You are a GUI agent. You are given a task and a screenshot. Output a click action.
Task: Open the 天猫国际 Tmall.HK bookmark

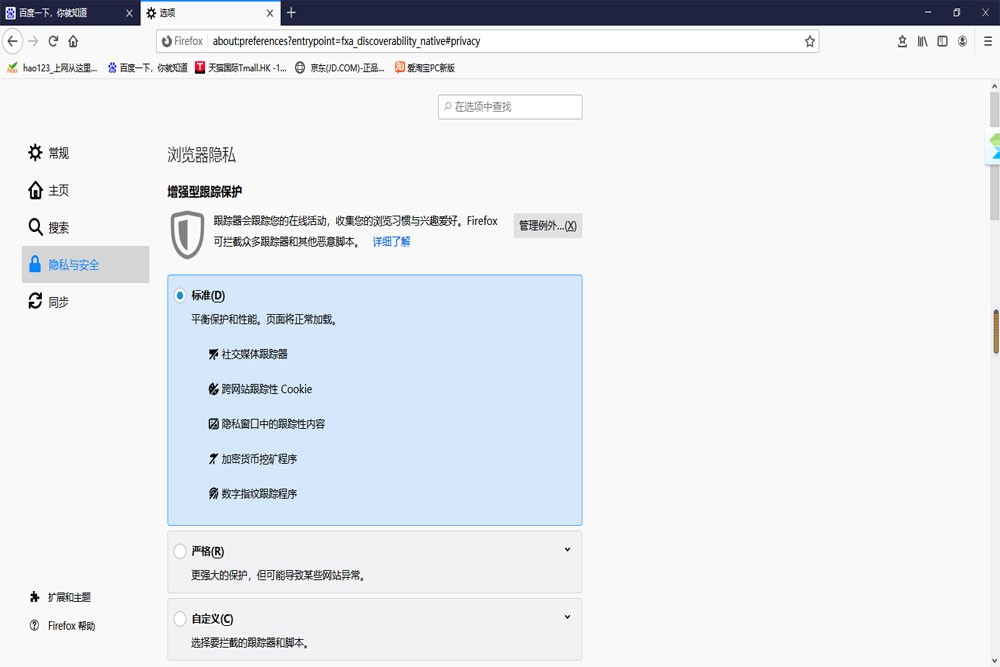pos(241,68)
